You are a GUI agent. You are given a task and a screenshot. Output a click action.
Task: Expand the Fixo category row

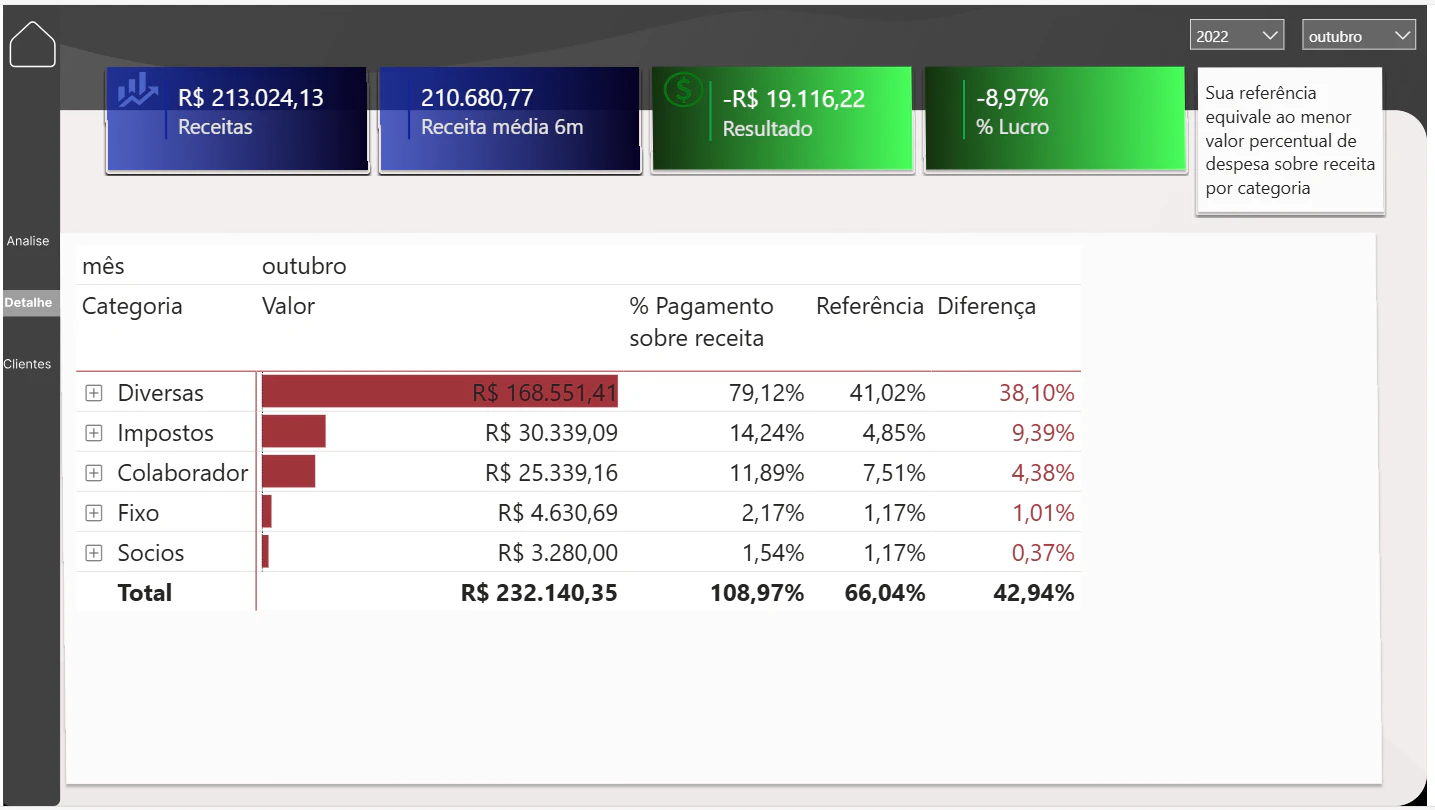pyautogui.click(x=94, y=513)
